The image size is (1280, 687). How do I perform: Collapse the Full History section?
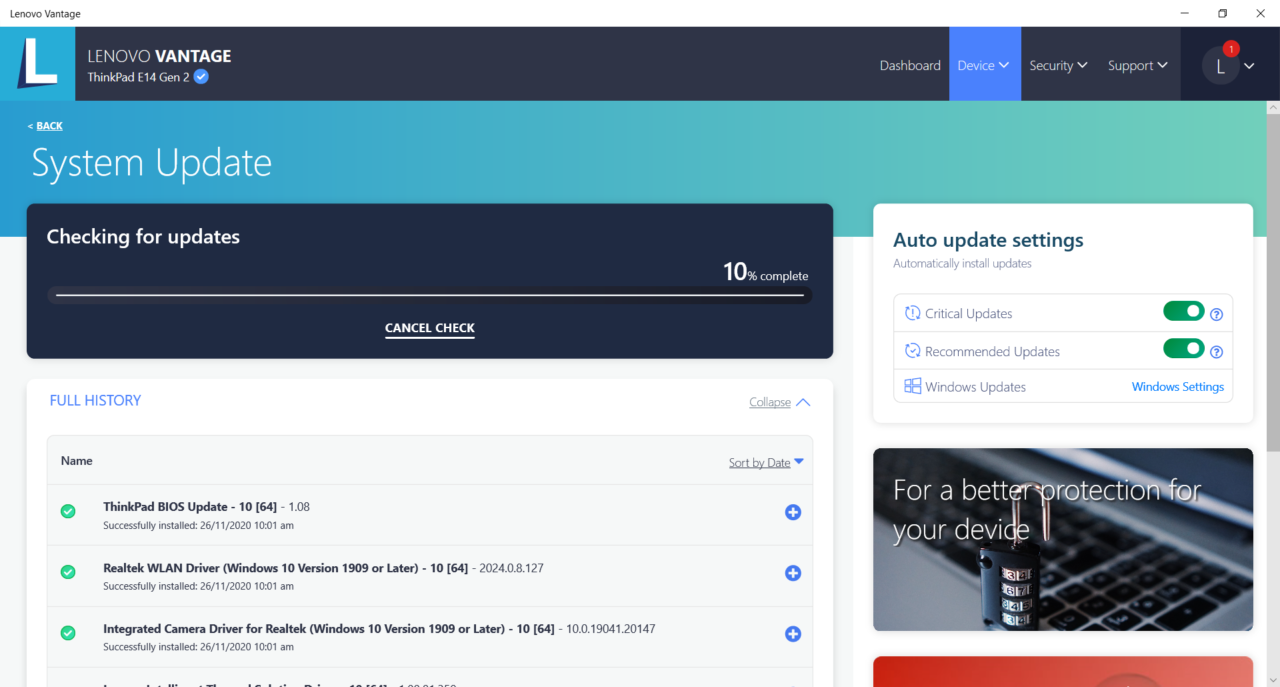779,402
